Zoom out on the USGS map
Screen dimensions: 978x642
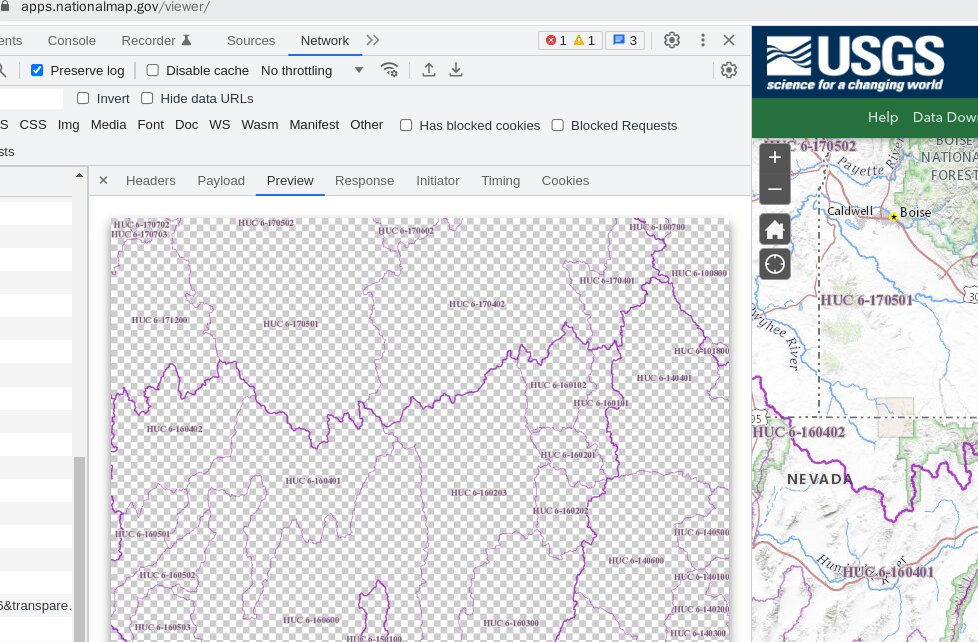click(x=775, y=189)
